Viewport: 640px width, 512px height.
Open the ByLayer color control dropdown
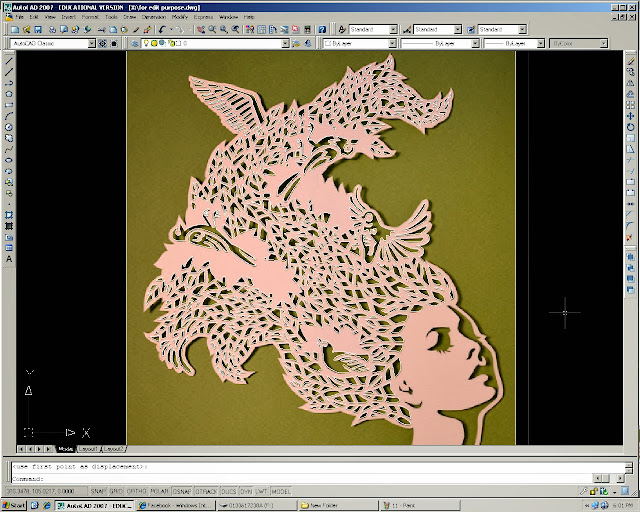click(x=393, y=43)
